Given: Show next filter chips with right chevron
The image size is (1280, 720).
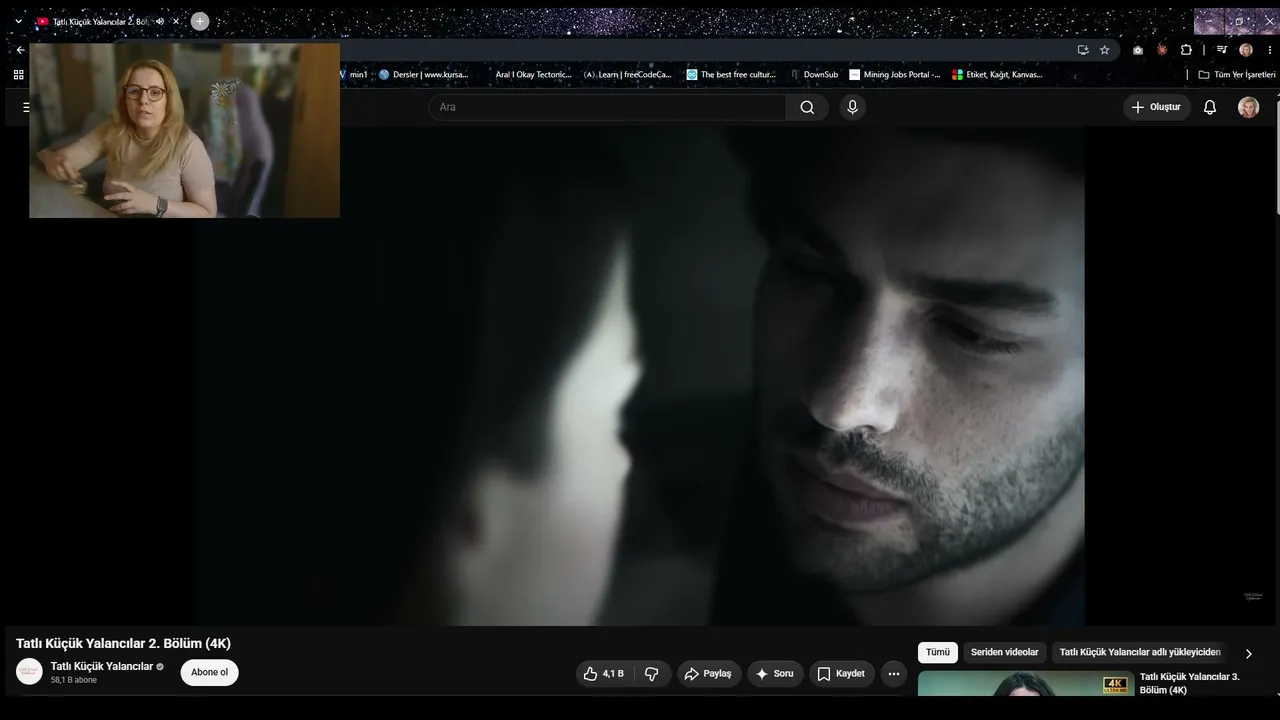Looking at the screenshot, I should tap(1248, 653).
